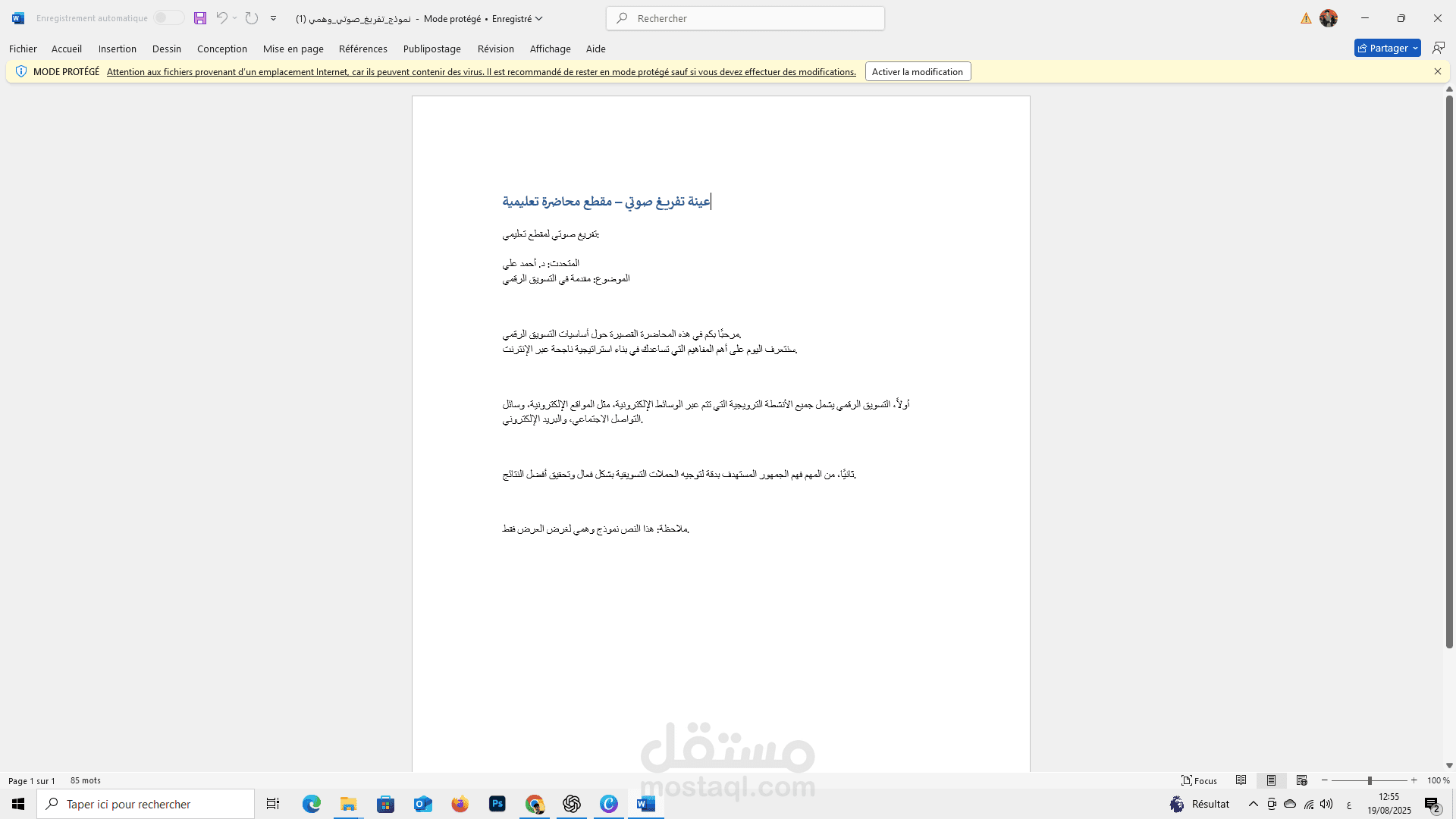The height and width of the screenshot is (819, 1456).
Task: Open the Dessin tab
Action: 167,49
